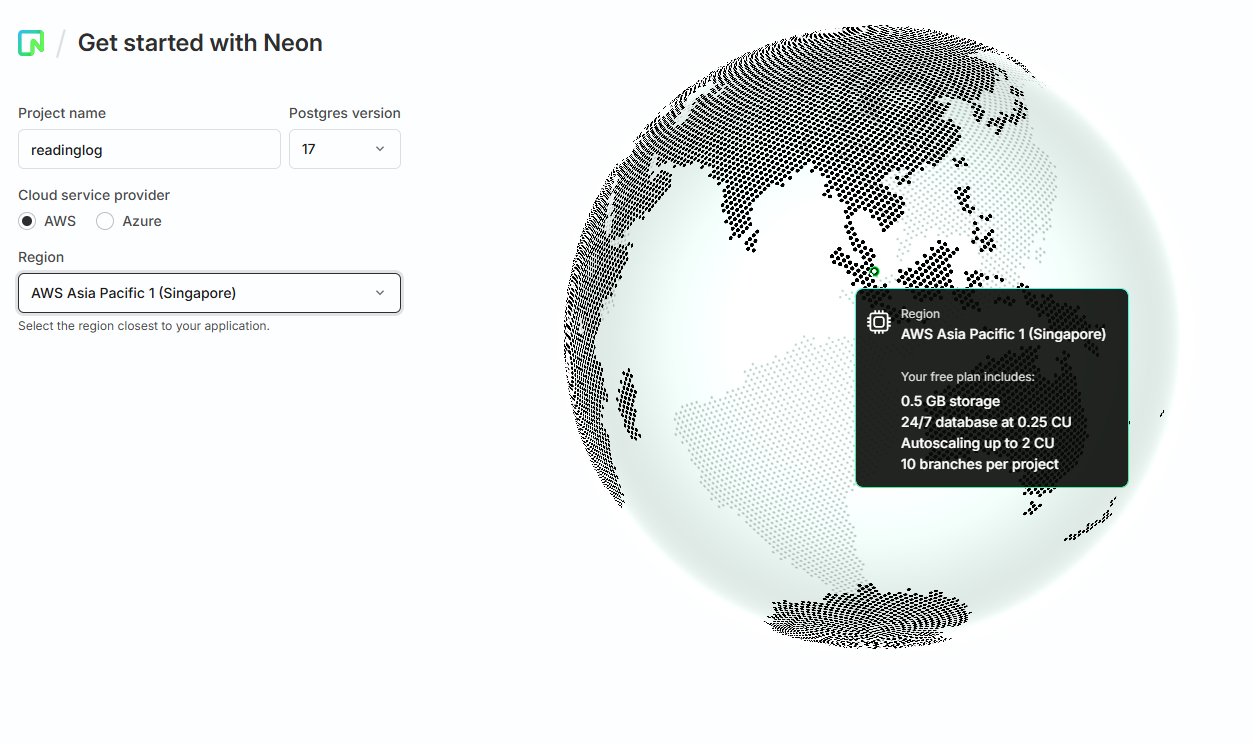Screen dimensions: 1253x743
Task: Select the Azure radio button
Action: click(x=105, y=221)
